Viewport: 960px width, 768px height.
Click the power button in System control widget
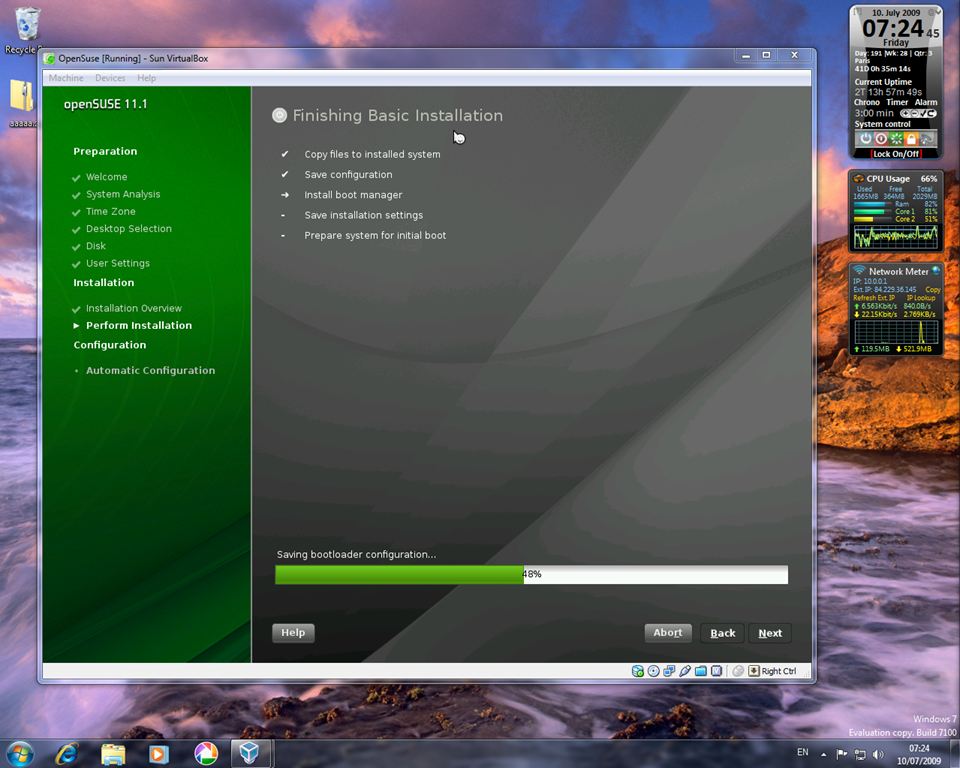pyautogui.click(x=865, y=138)
